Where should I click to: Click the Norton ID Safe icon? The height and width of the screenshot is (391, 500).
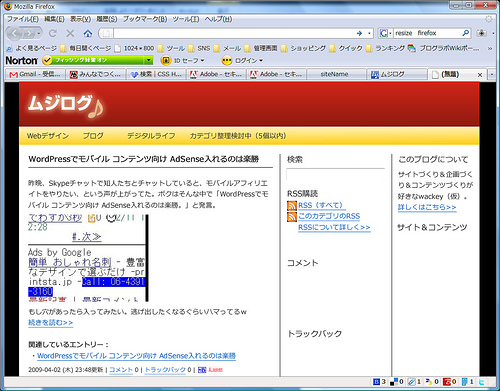pyautogui.click(x=166, y=60)
